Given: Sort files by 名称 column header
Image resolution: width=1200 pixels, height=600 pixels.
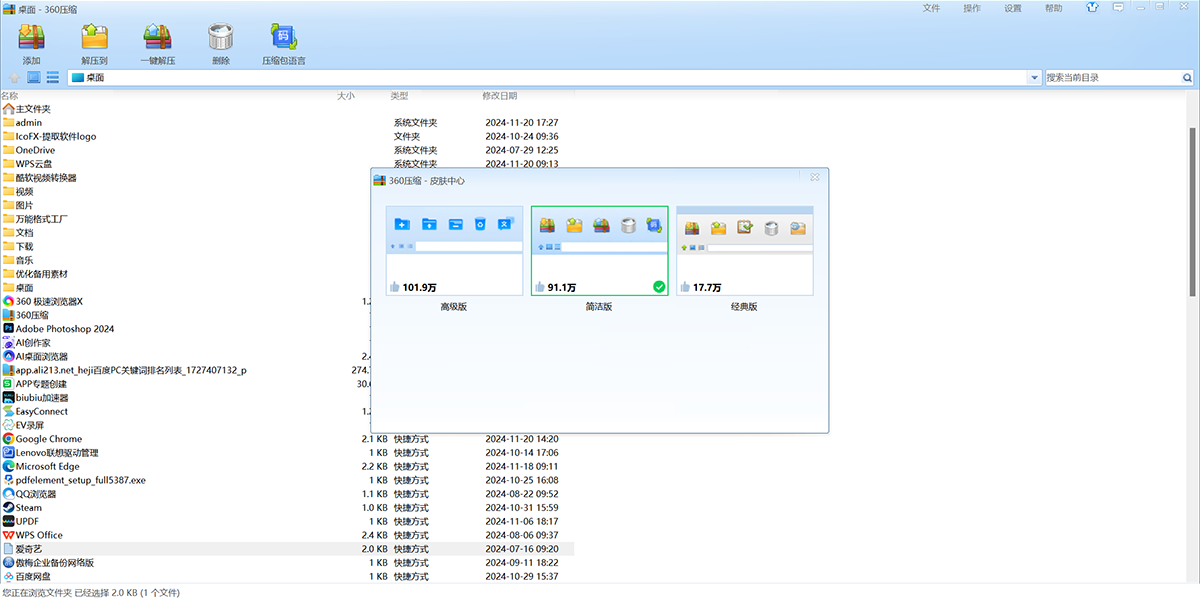Looking at the screenshot, I should [x=10, y=96].
